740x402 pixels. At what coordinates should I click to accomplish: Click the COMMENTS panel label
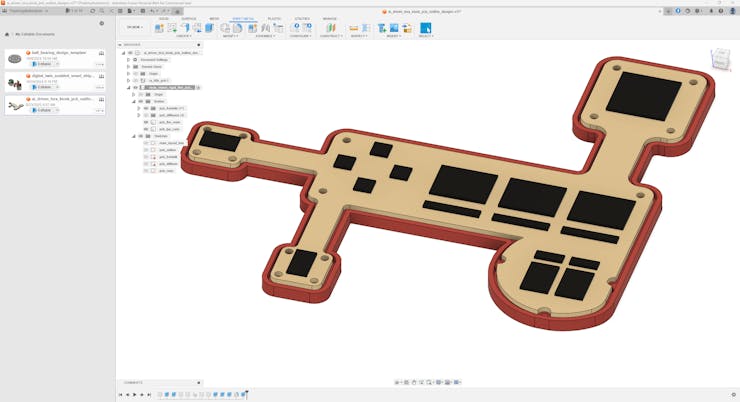click(133, 382)
